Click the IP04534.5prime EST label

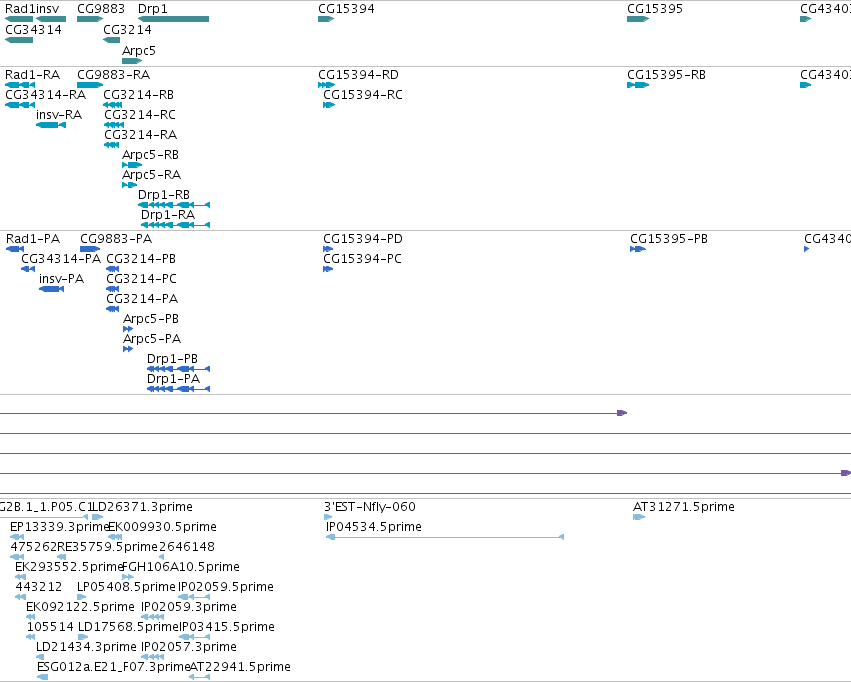(373, 527)
